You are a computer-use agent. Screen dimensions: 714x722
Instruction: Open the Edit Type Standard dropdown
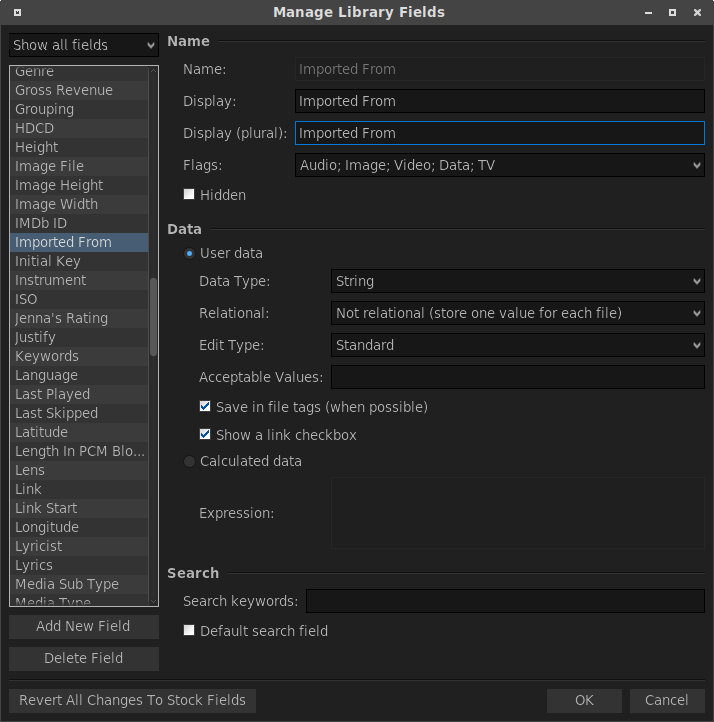[x=517, y=345]
